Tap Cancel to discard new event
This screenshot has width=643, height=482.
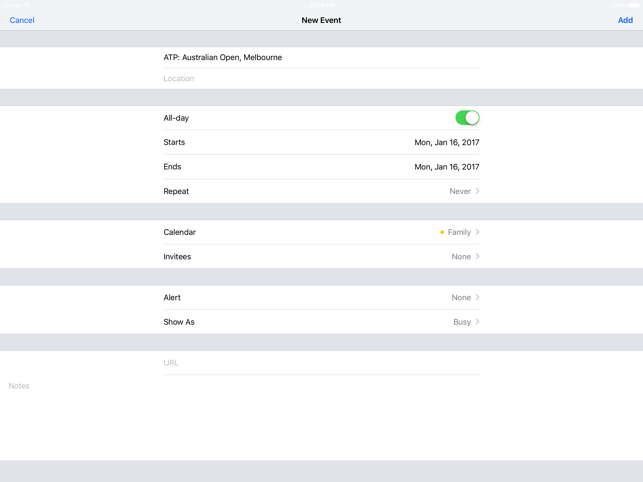[22, 20]
